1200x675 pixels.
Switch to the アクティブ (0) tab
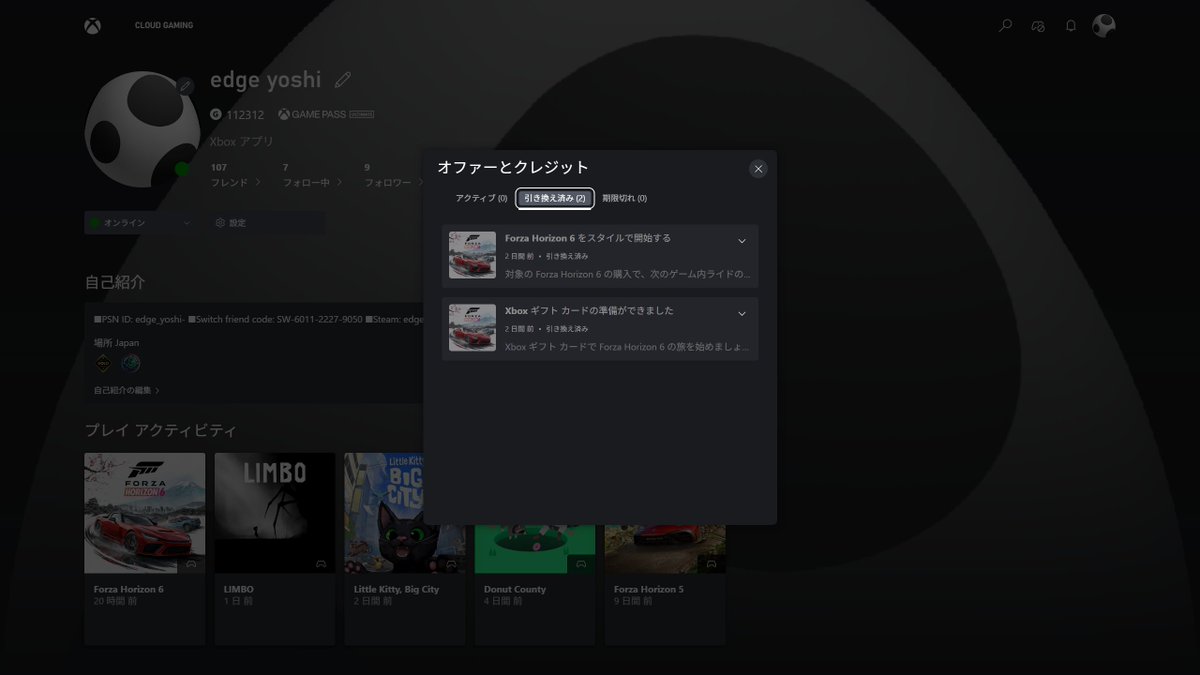click(481, 198)
